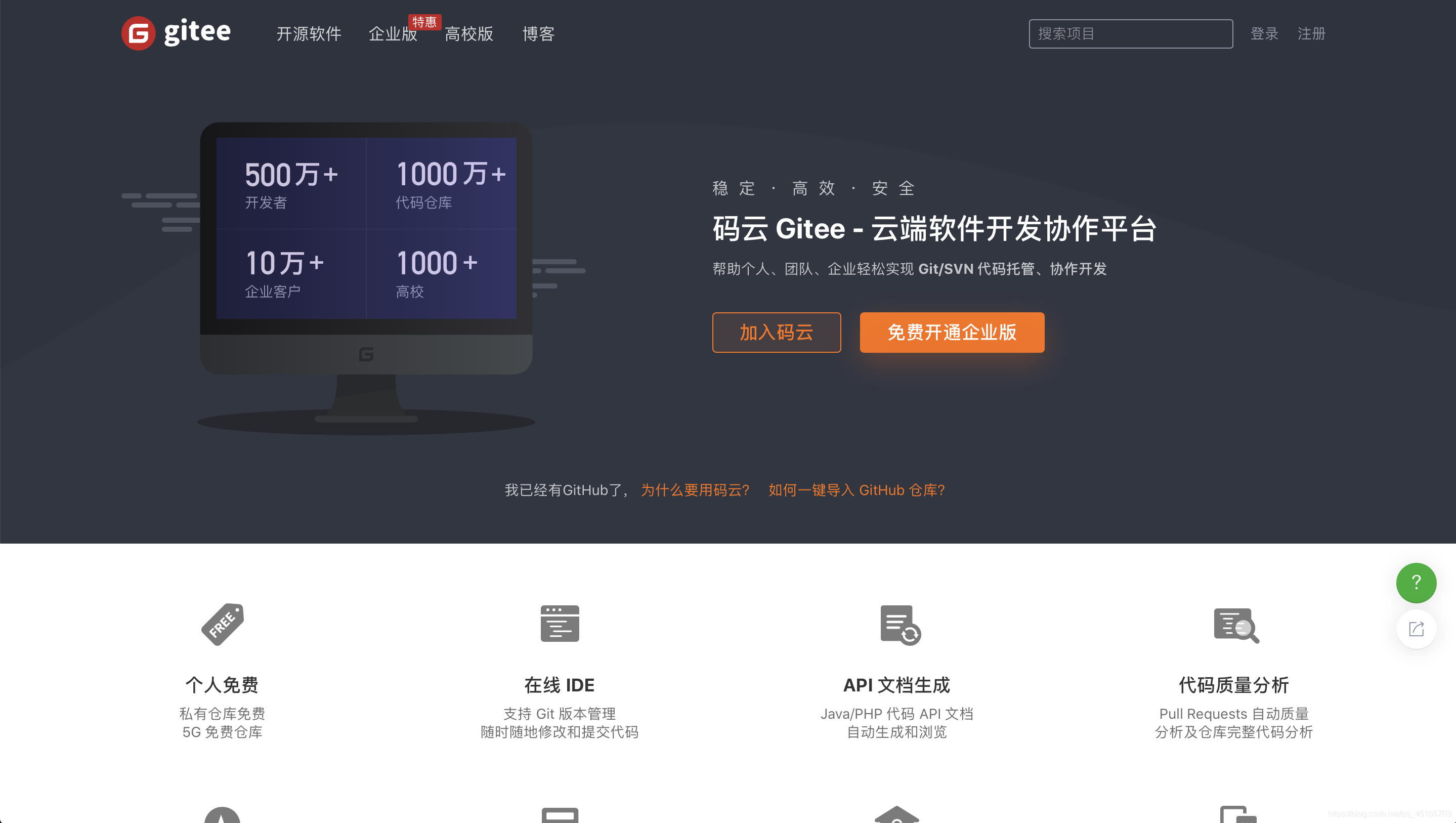This screenshot has width=1456, height=823.
Task: Click the 10万+ 企业客户 statistic
Action: 284,273
